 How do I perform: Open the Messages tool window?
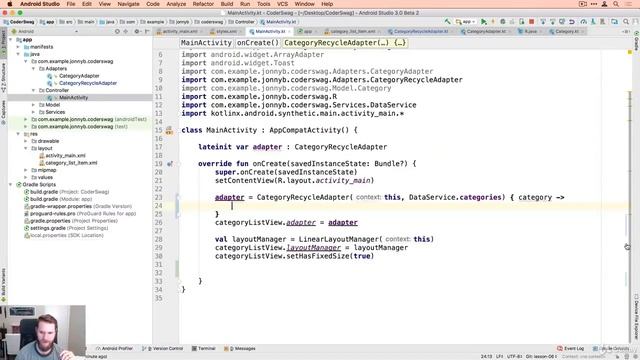click(x=240, y=349)
